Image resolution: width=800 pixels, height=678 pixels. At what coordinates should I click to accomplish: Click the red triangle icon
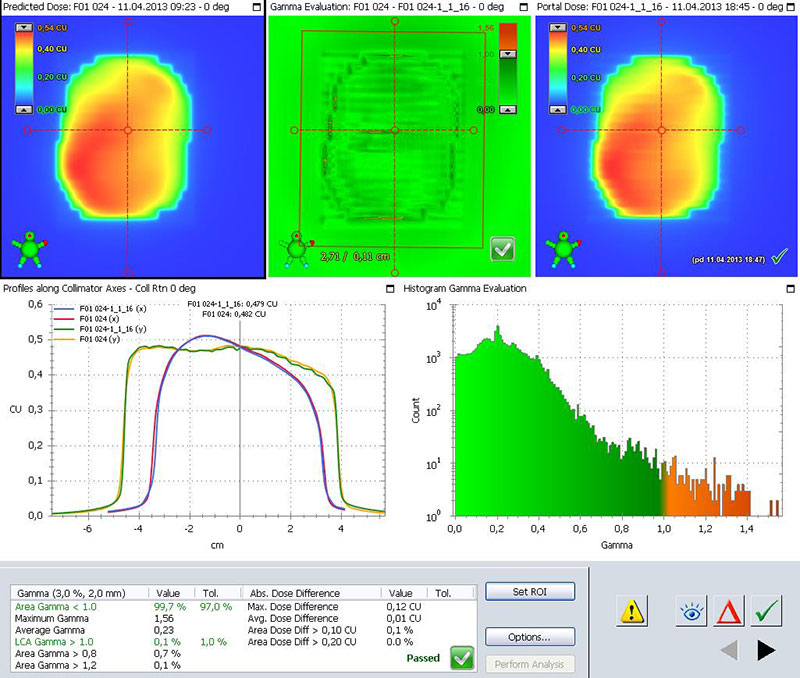coord(729,611)
